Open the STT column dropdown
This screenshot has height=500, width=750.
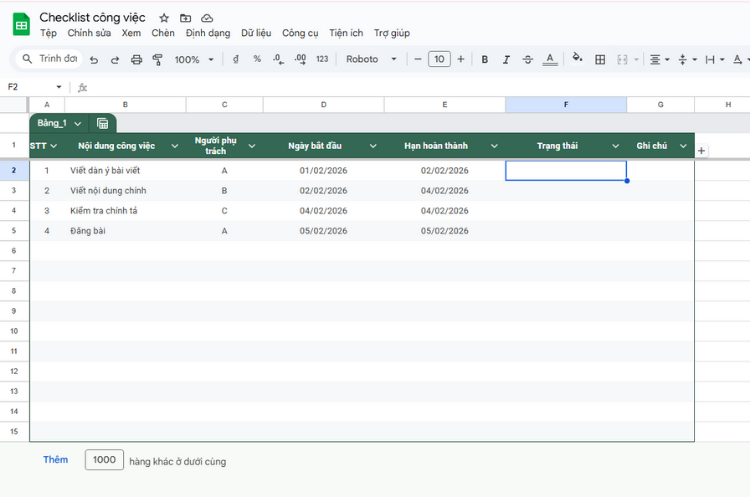coord(54,146)
